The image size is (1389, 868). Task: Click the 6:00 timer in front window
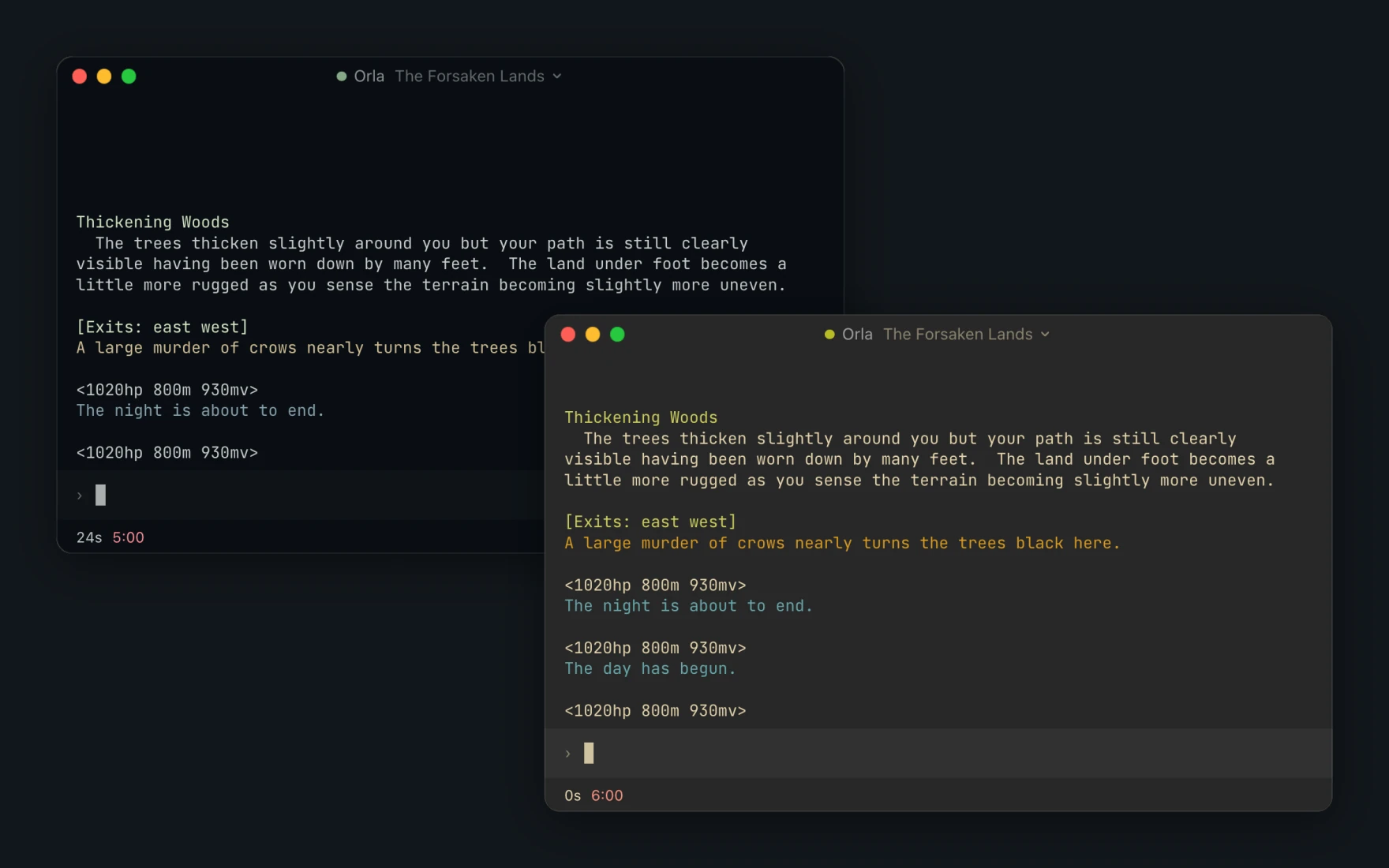607,795
